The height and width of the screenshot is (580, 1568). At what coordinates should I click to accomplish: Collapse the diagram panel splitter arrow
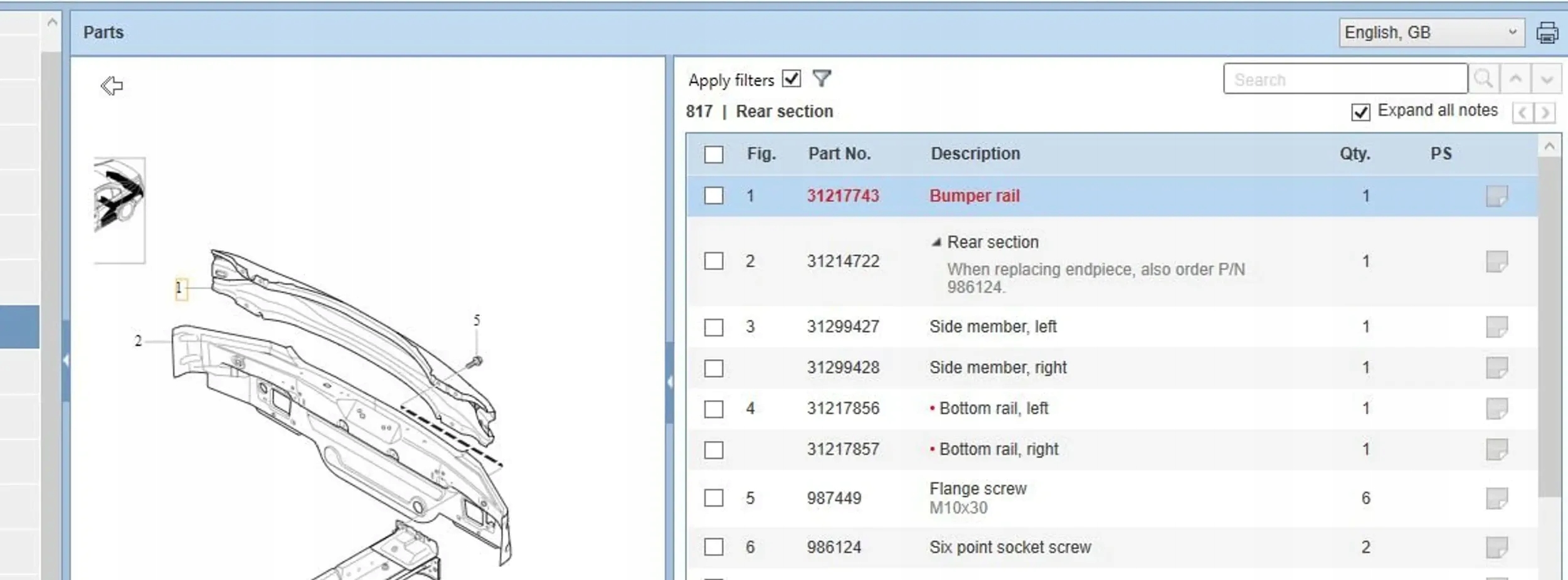pyautogui.click(x=670, y=382)
